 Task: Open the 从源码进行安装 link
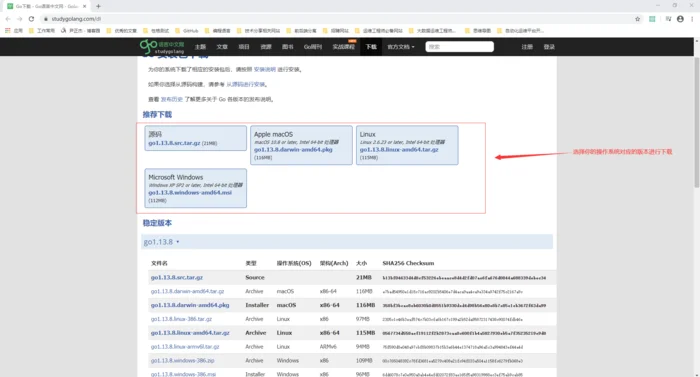coord(246,84)
